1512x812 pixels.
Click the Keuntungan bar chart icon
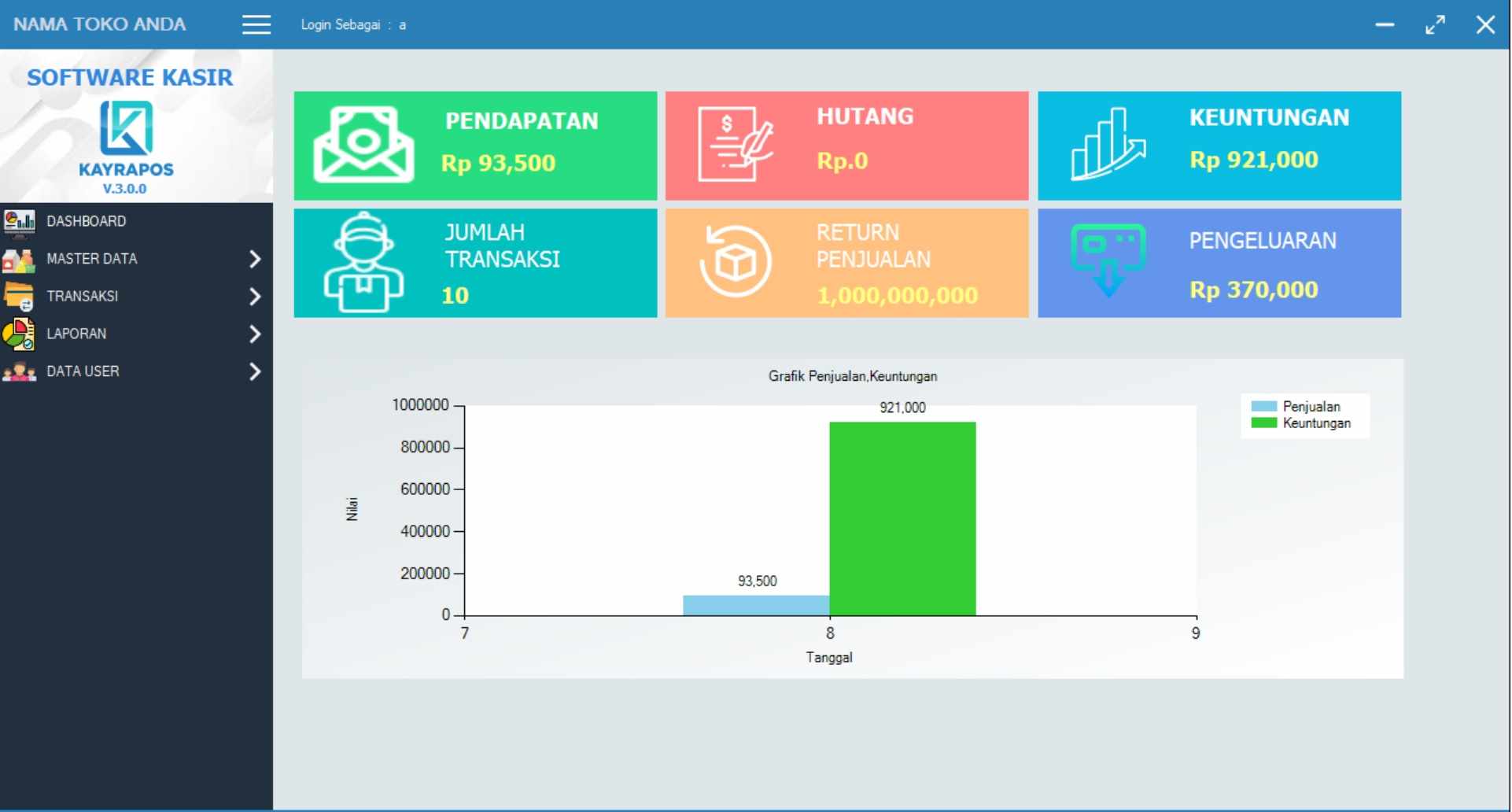click(1108, 146)
